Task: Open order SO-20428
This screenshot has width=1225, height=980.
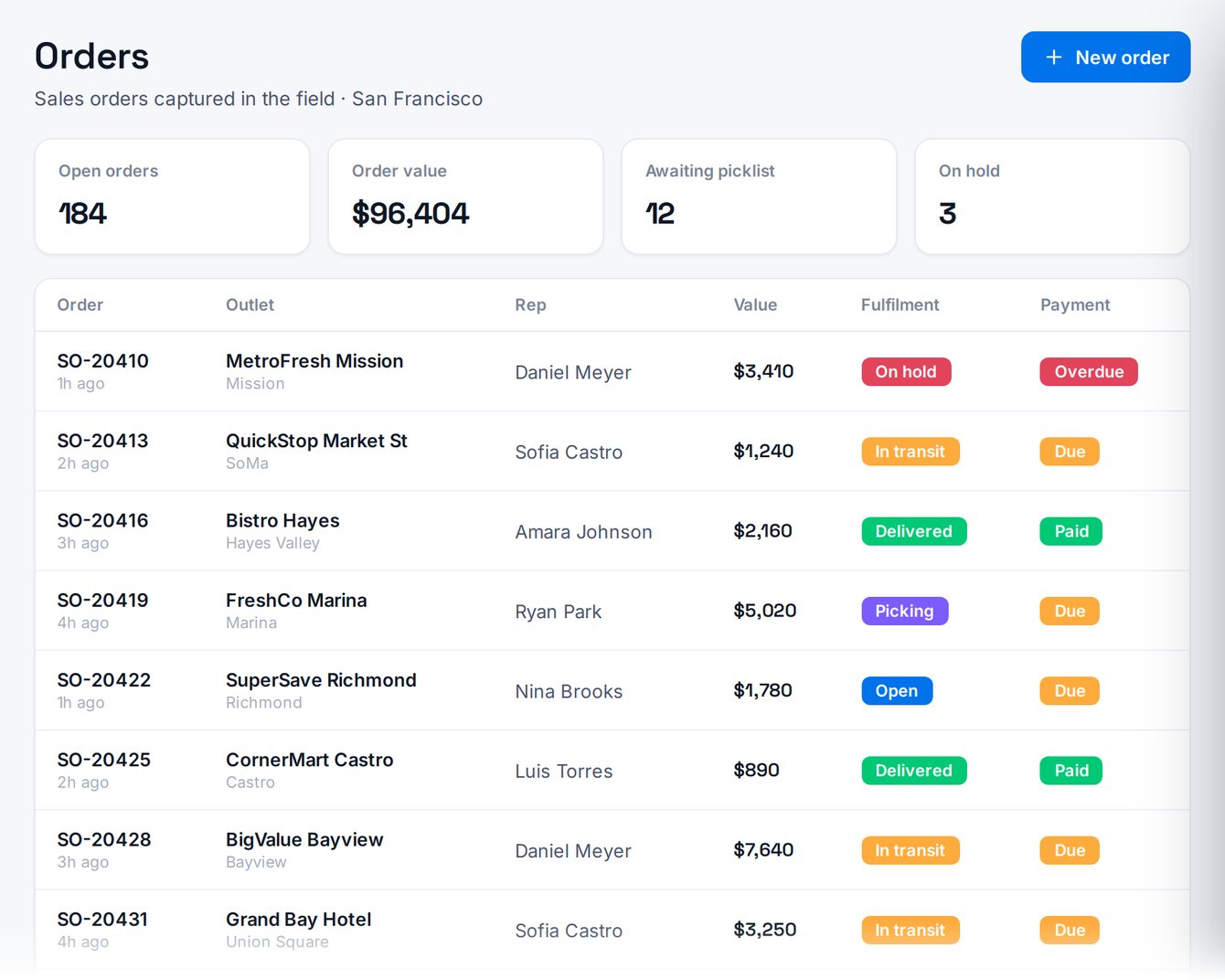Action: tap(103, 839)
